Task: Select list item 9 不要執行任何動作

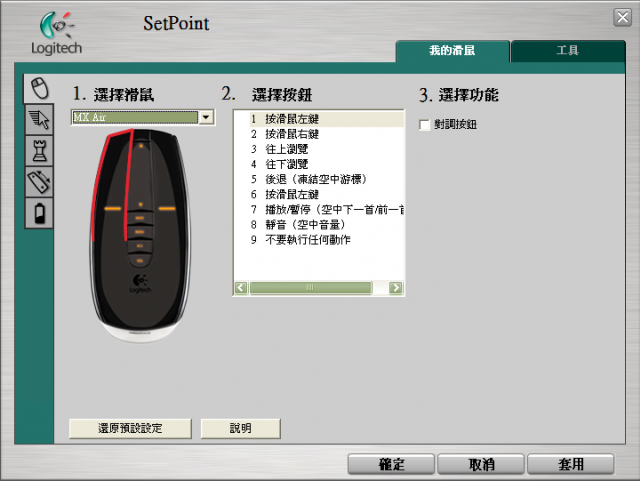Action: tap(327, 240)
